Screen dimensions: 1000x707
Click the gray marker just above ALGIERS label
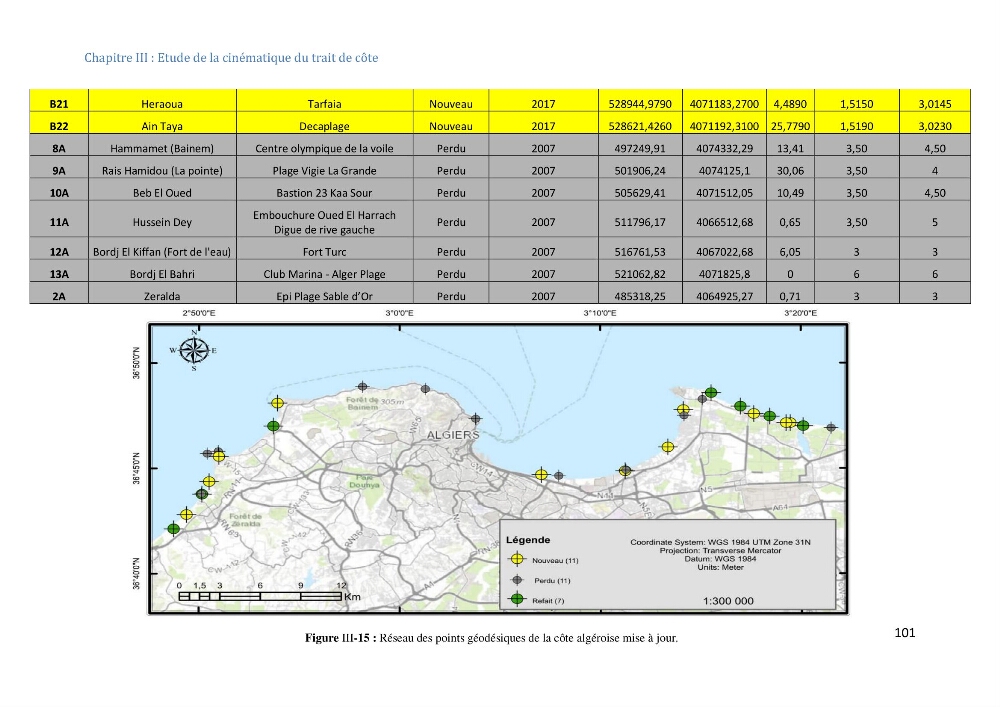point(475,419)
